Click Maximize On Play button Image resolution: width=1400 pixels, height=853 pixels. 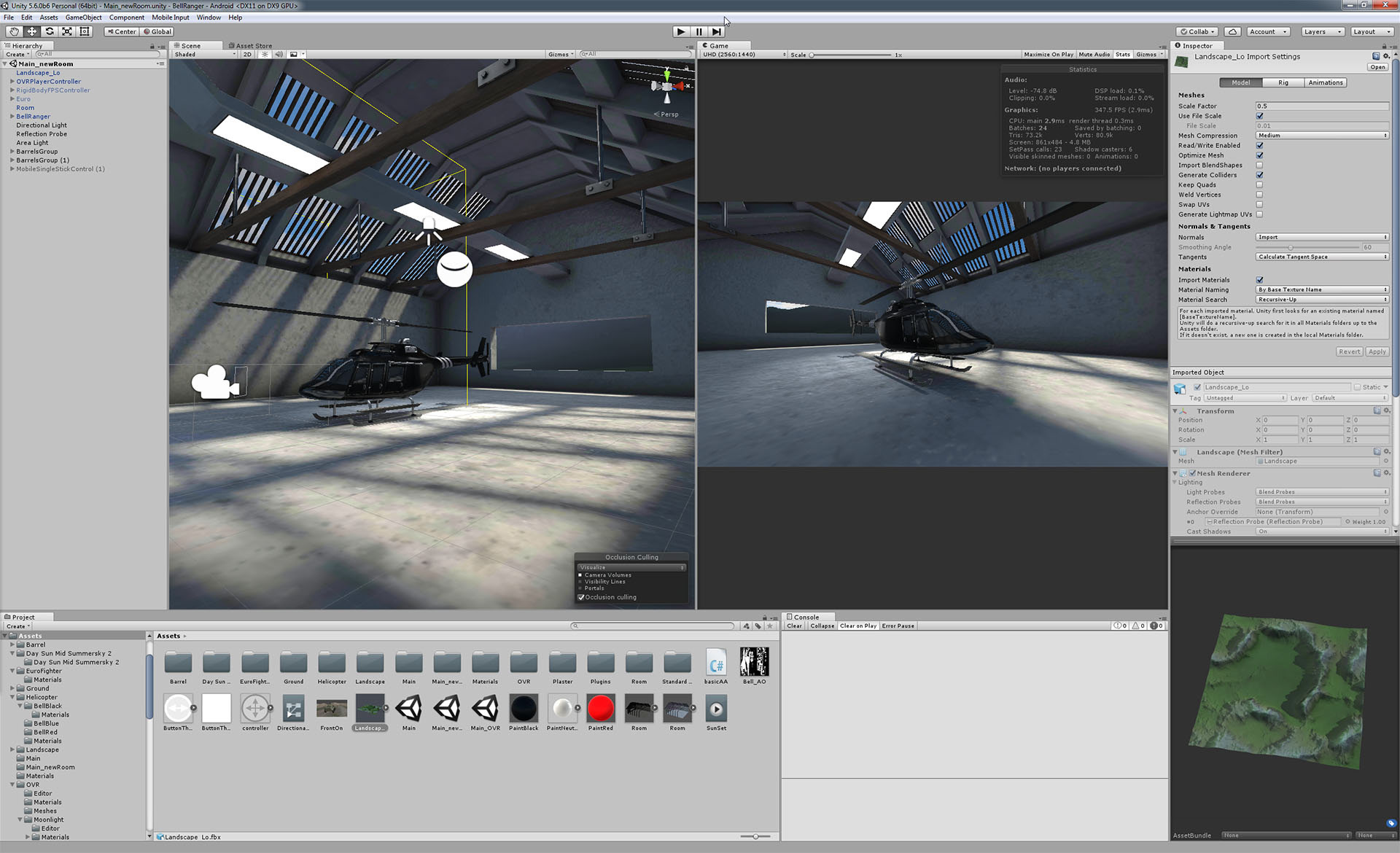pyautogui.click(x=1048, y=55)
